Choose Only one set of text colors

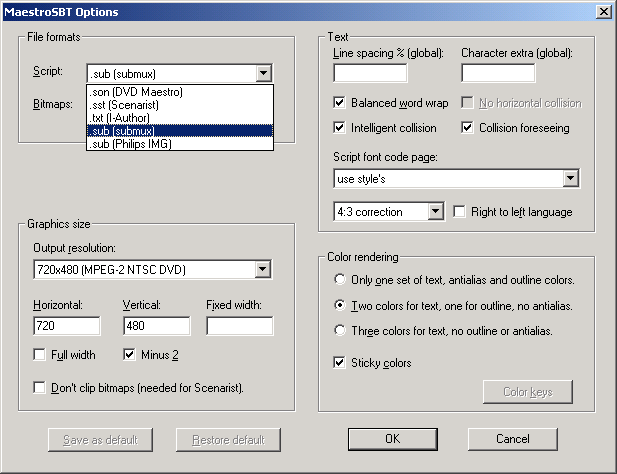pos(342,279)
